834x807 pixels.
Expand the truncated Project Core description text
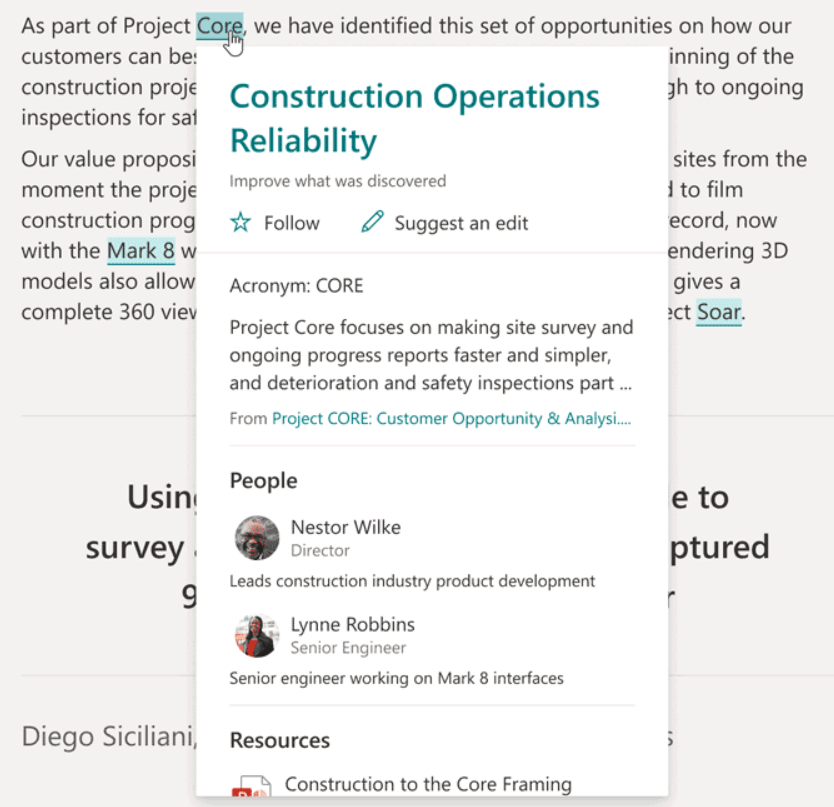pos(431,355)
